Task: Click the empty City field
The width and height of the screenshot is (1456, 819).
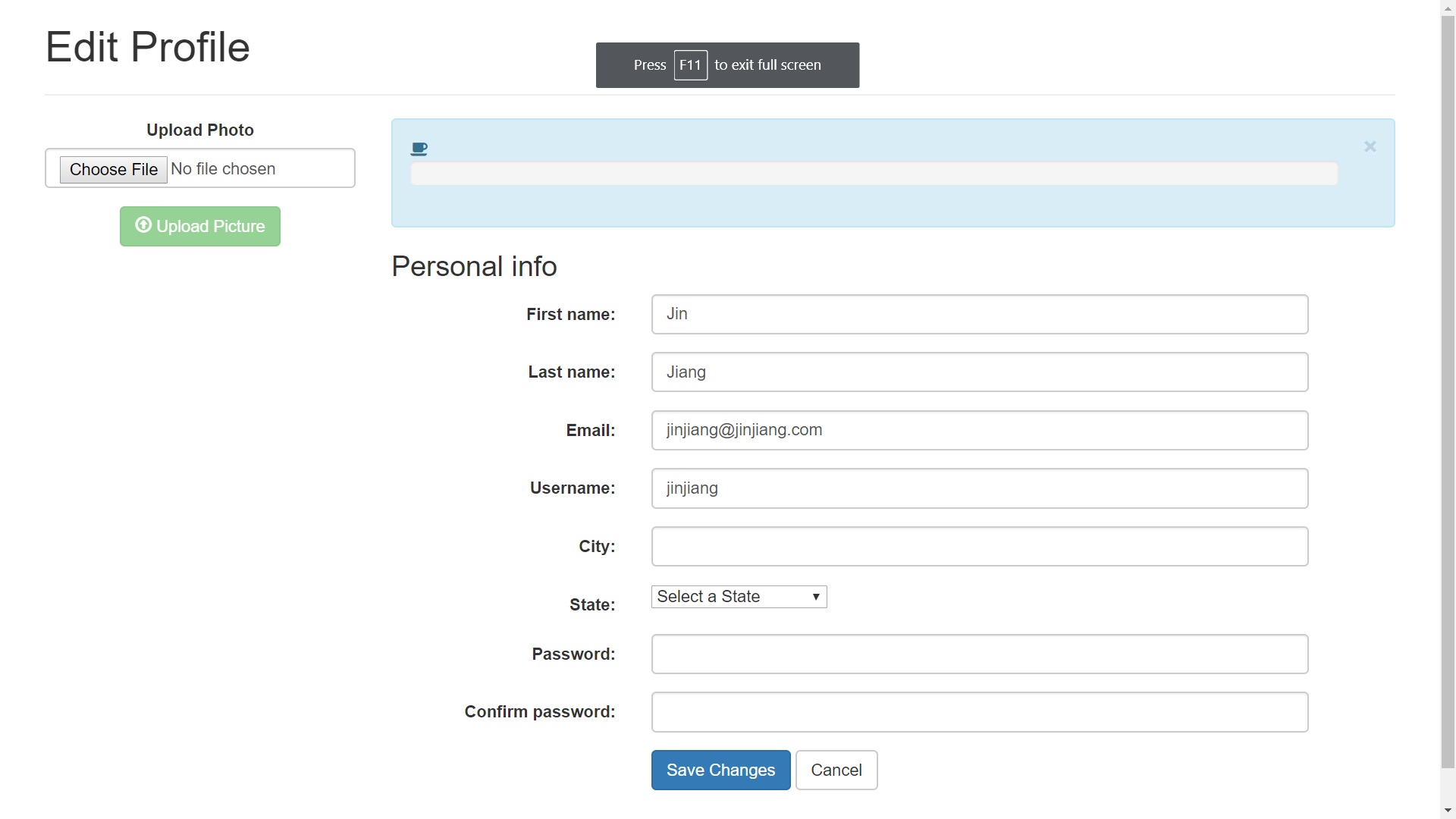Action: [x=979, y=546]
